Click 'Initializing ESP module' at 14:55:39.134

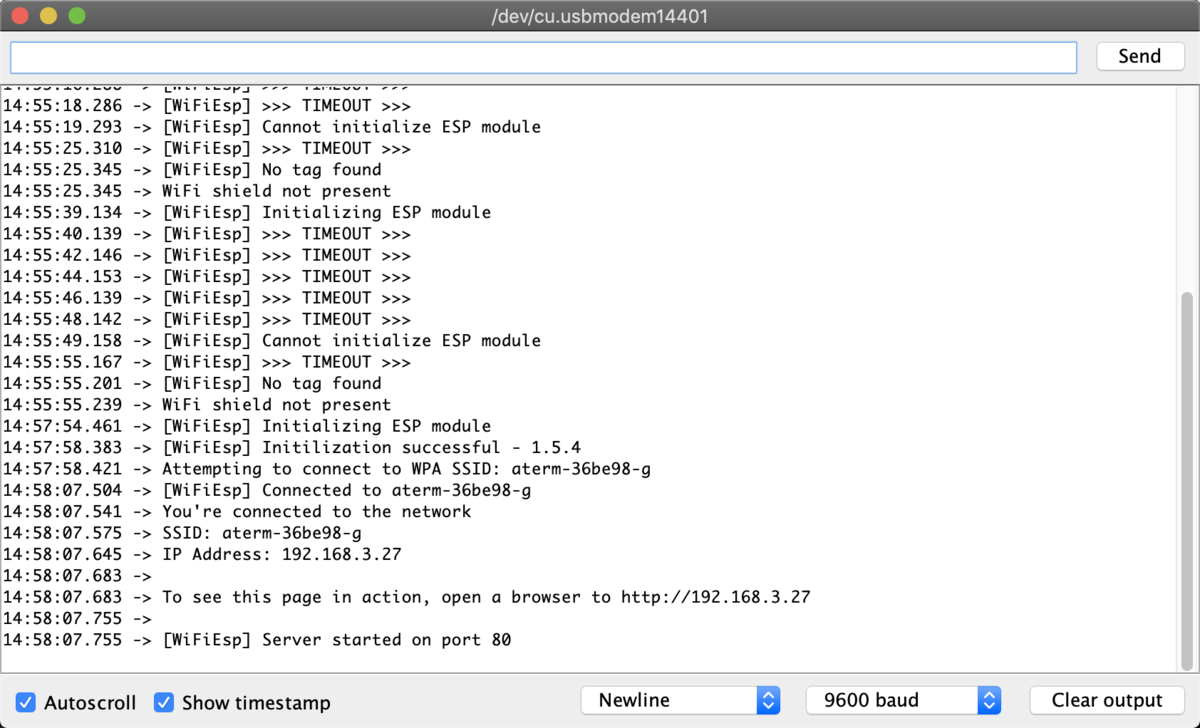click(x=247, y=213)
